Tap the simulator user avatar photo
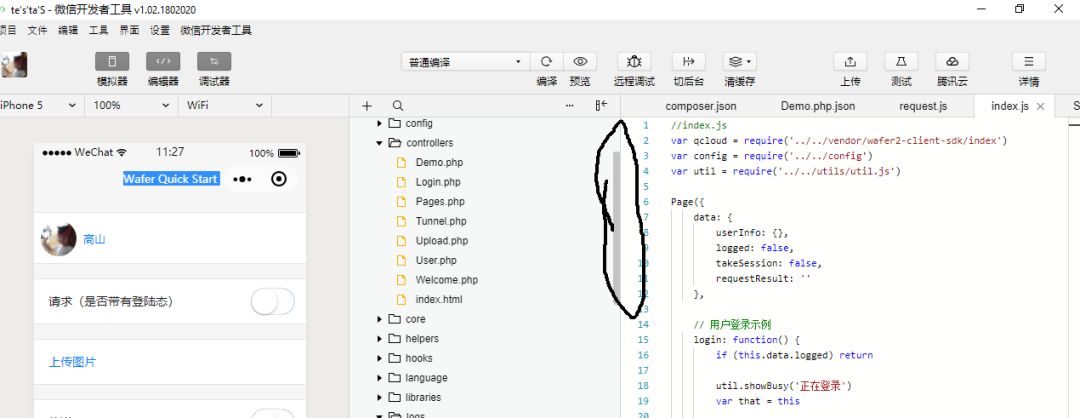 coord(59,239)
